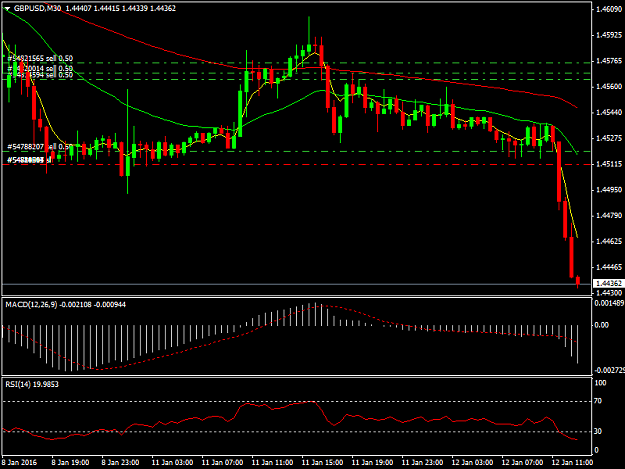Click the 11 Jan 23:00 time label
Screen dimensions: 625x469
pos(422,463)
